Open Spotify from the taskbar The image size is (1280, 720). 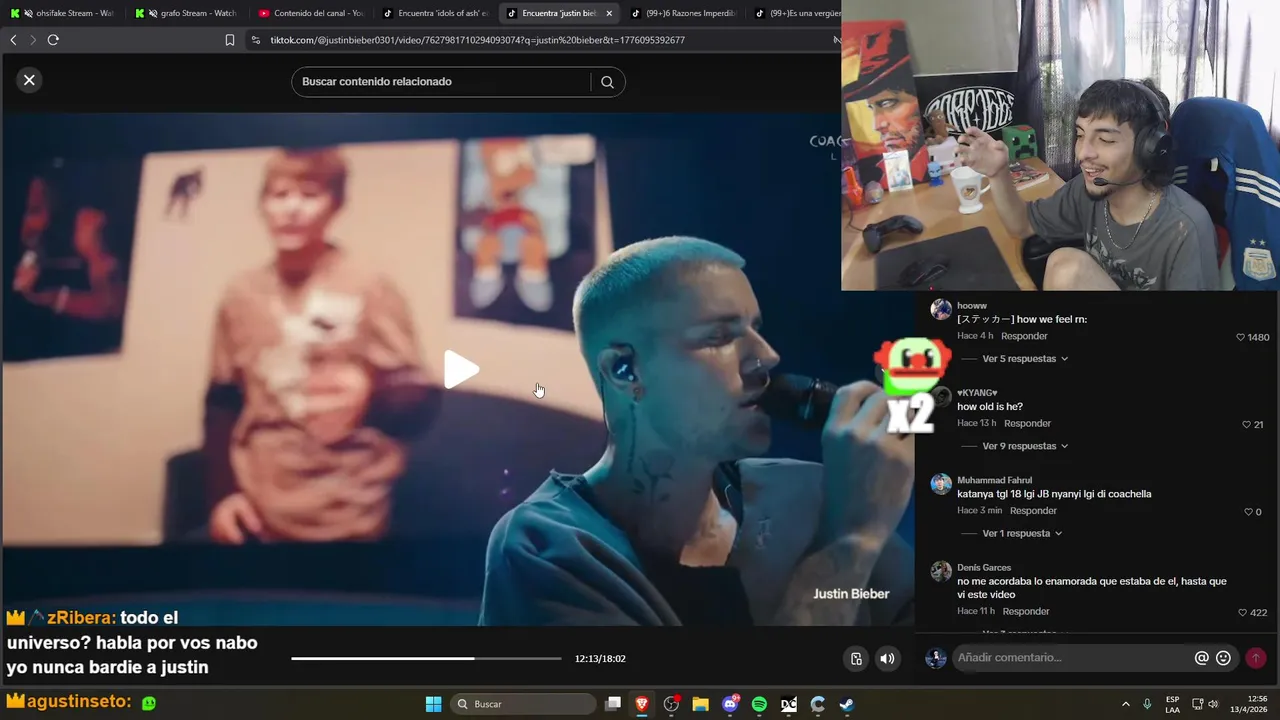click(x=759, y=704)
